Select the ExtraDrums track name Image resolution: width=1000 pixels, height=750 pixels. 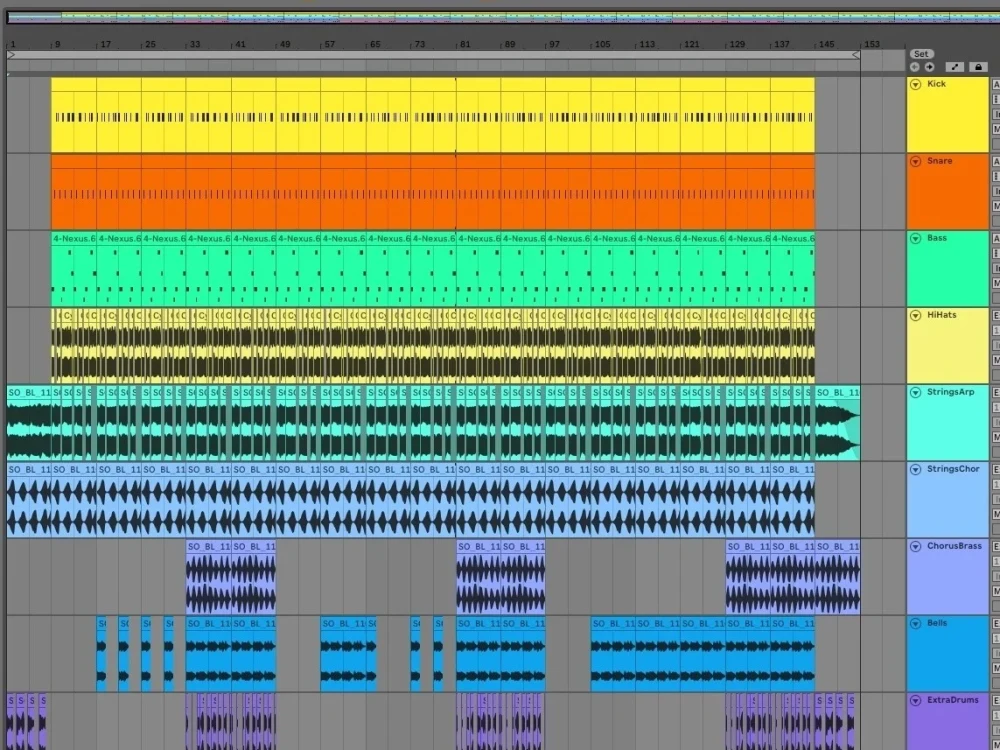pos(953,700)
